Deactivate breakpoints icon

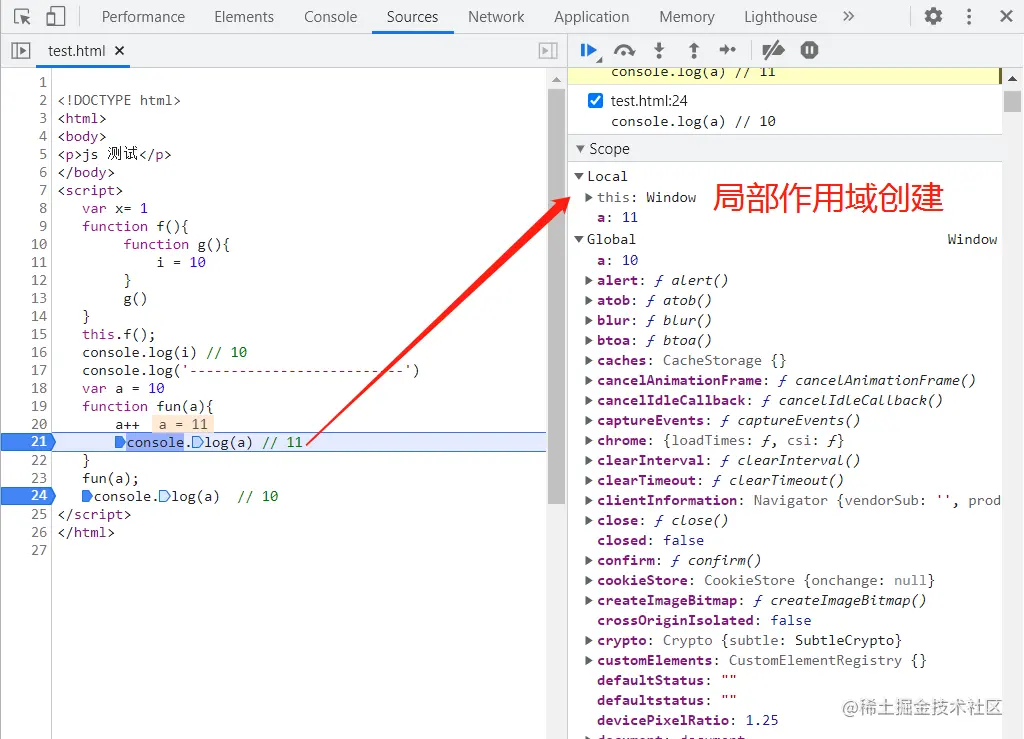(773, 50)
